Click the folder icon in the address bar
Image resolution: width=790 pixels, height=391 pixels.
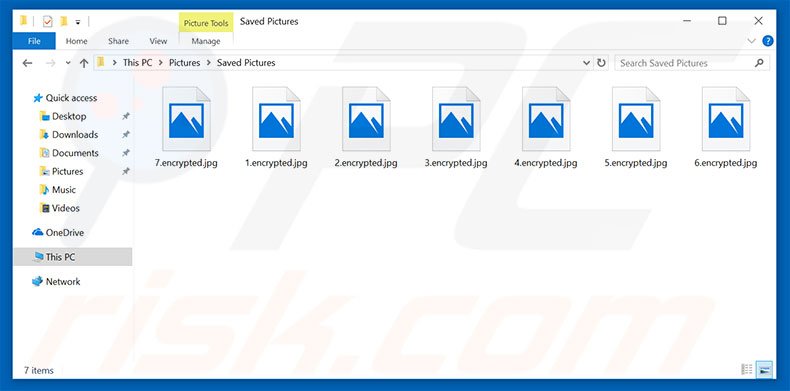click(x=101, y=62)
